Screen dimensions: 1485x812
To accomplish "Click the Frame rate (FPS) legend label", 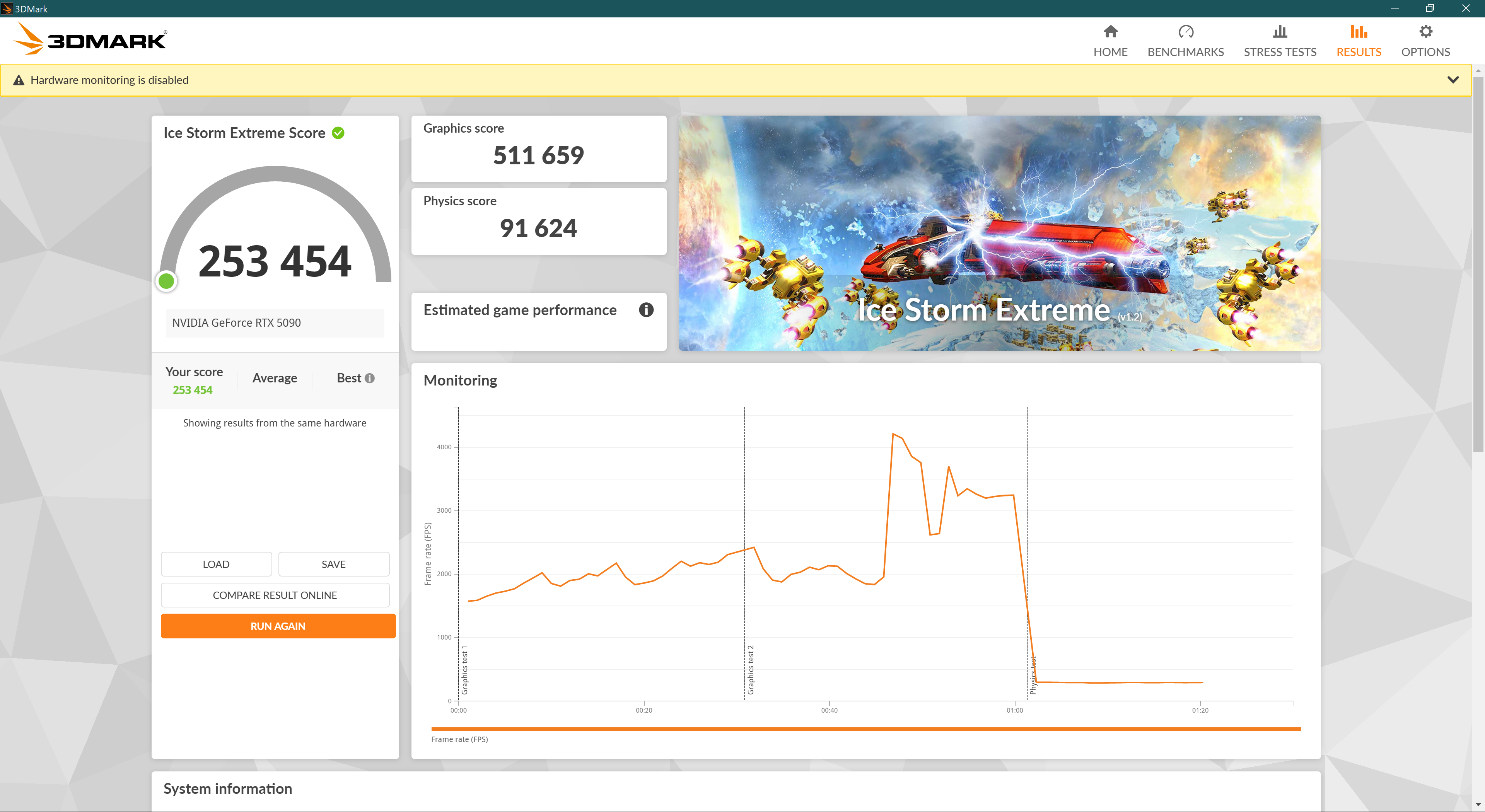I will (459, 739).
